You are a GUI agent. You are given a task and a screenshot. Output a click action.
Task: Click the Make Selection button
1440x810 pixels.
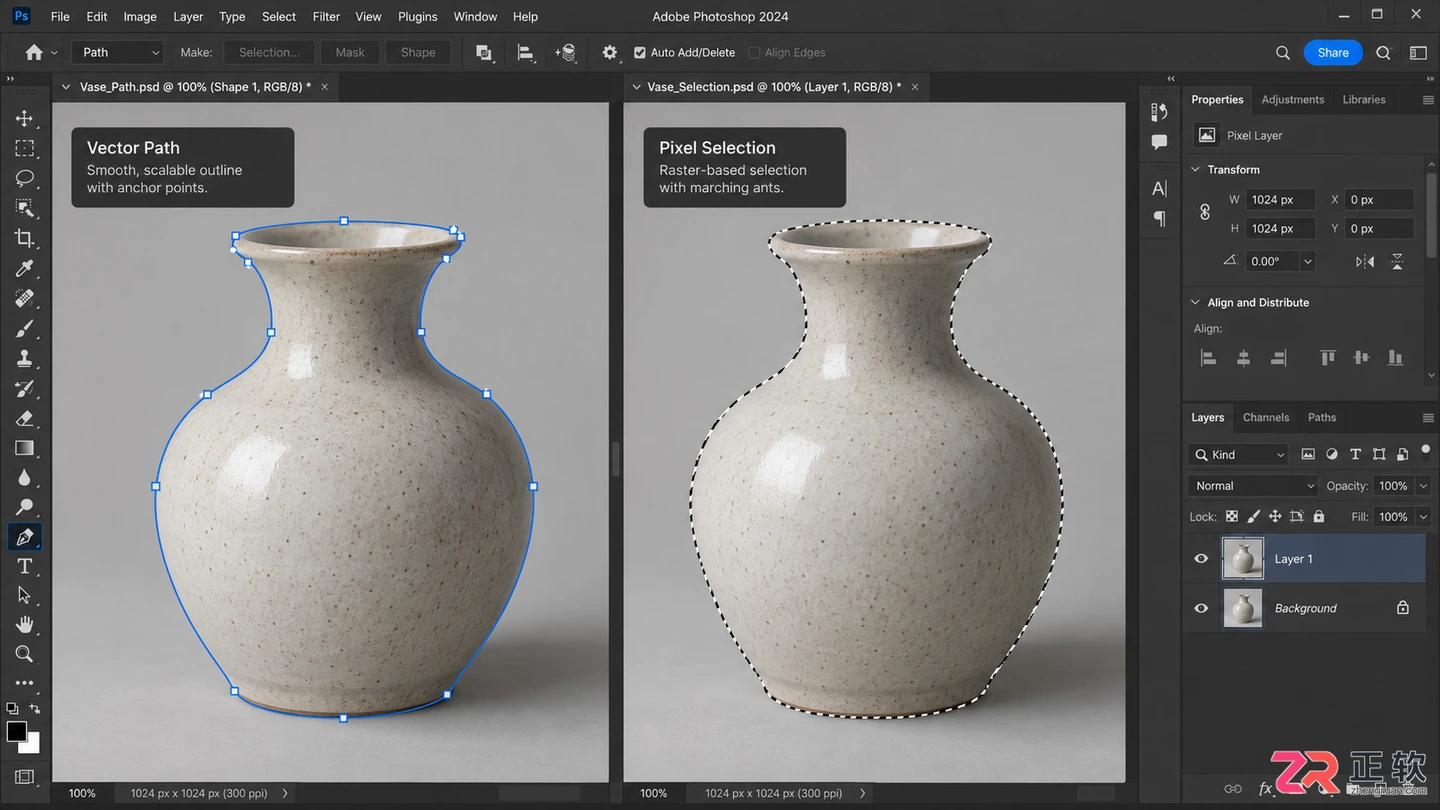269,53
